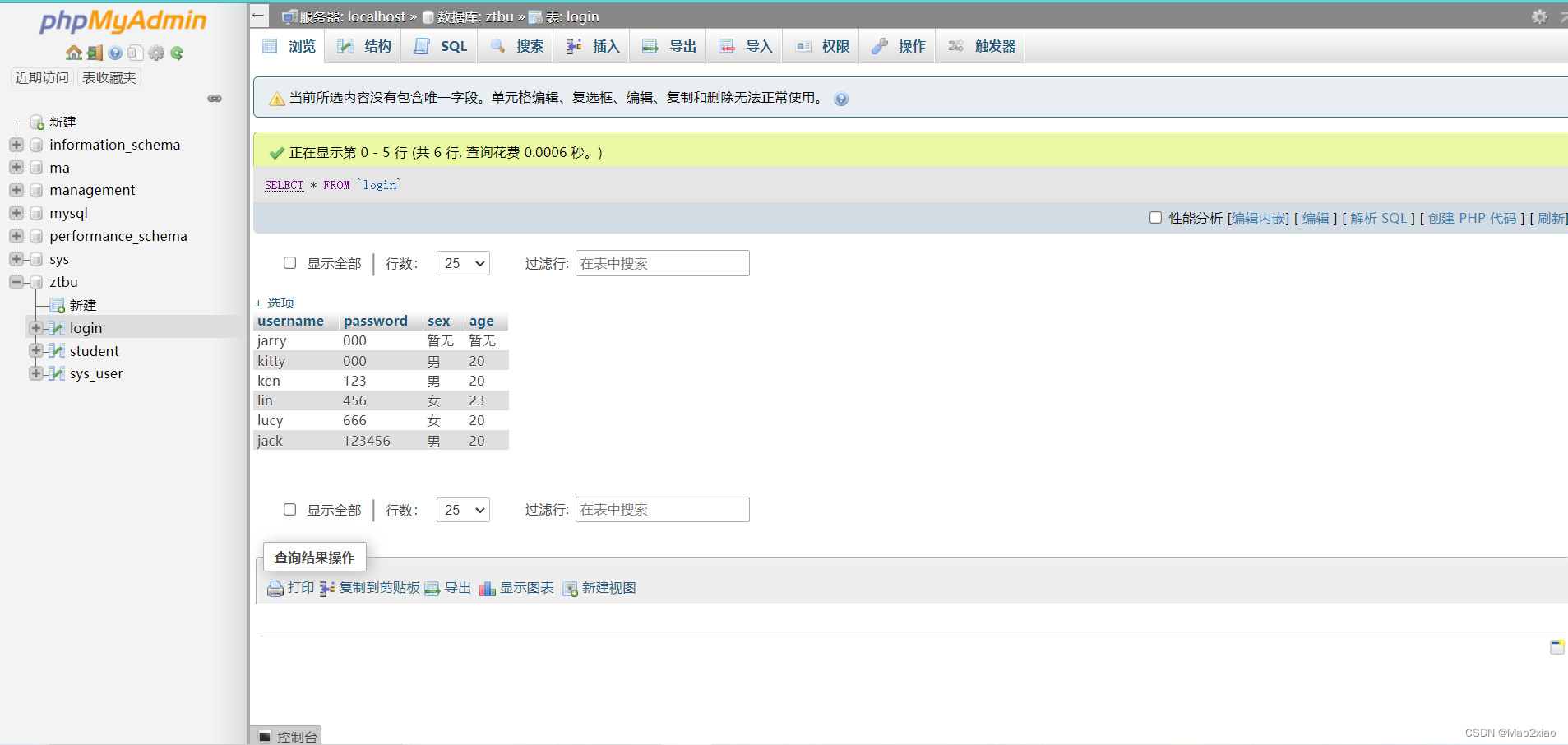The height and width of the screenshot is (745, 1568).
Task: Sort by the password column header
Action: [376, 321]
